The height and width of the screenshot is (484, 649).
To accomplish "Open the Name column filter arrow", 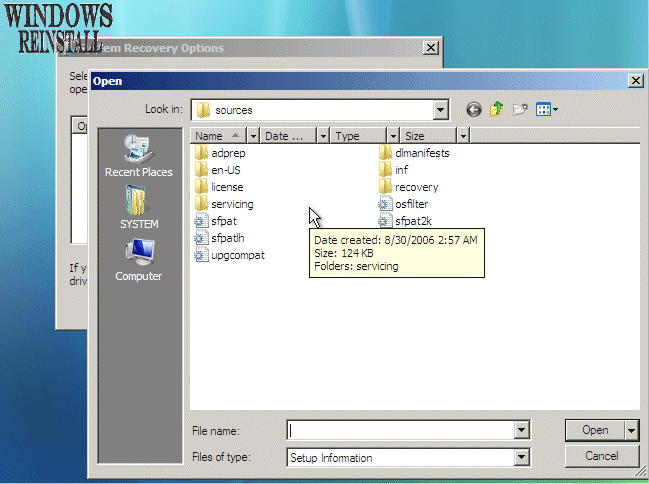I will [x=253, y=136].
